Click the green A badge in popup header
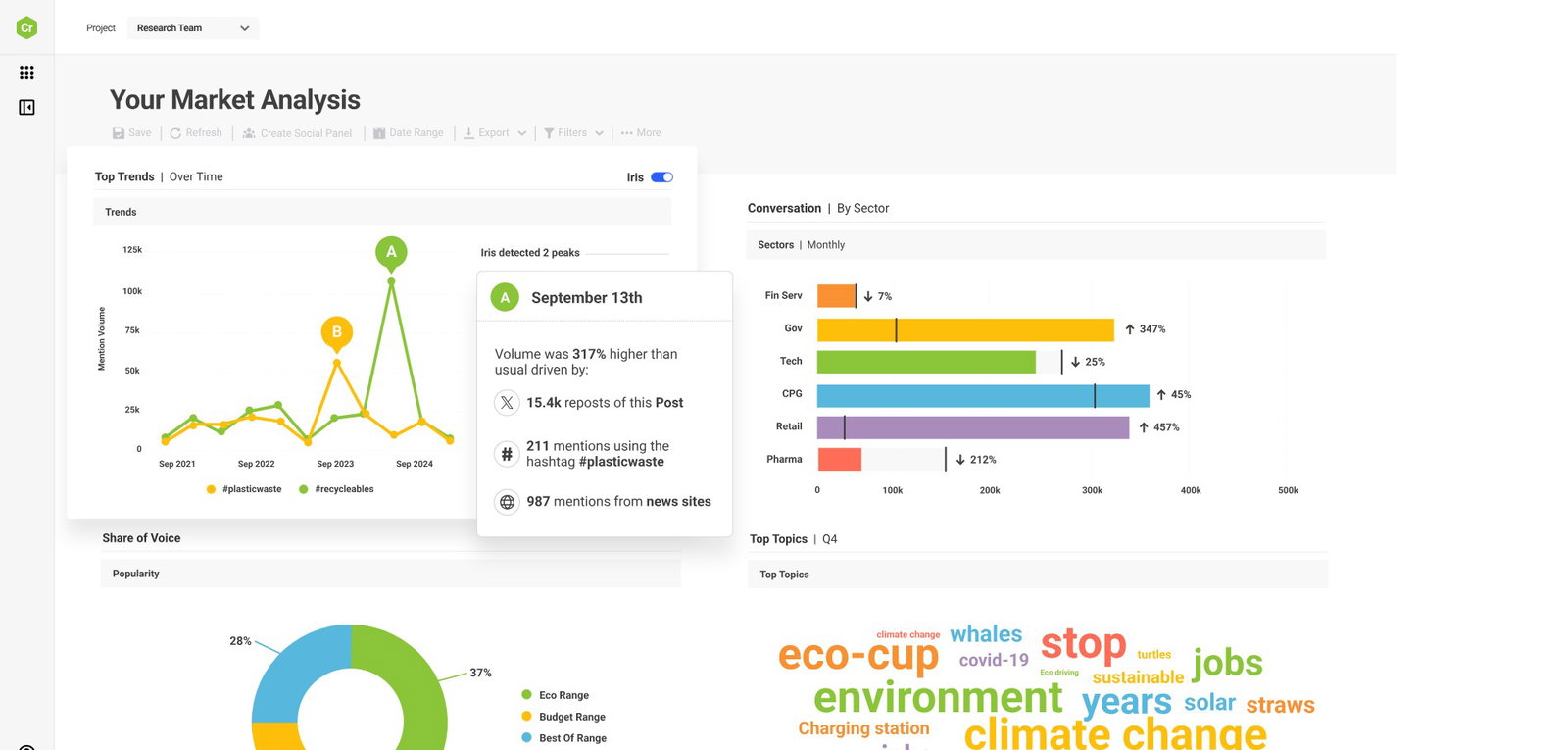 point(505,297)
